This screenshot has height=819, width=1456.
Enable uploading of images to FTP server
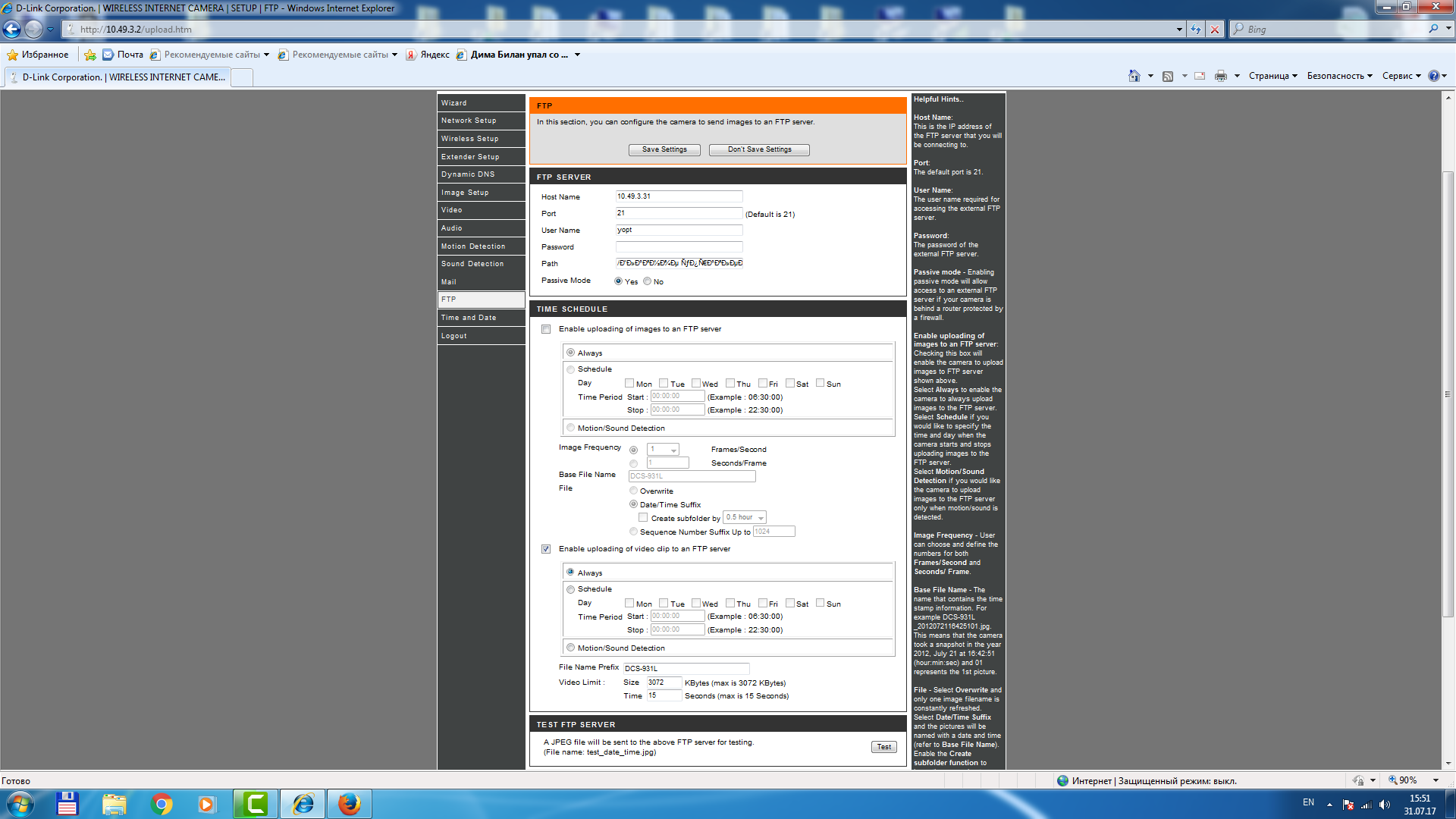[x=546, y=329]
